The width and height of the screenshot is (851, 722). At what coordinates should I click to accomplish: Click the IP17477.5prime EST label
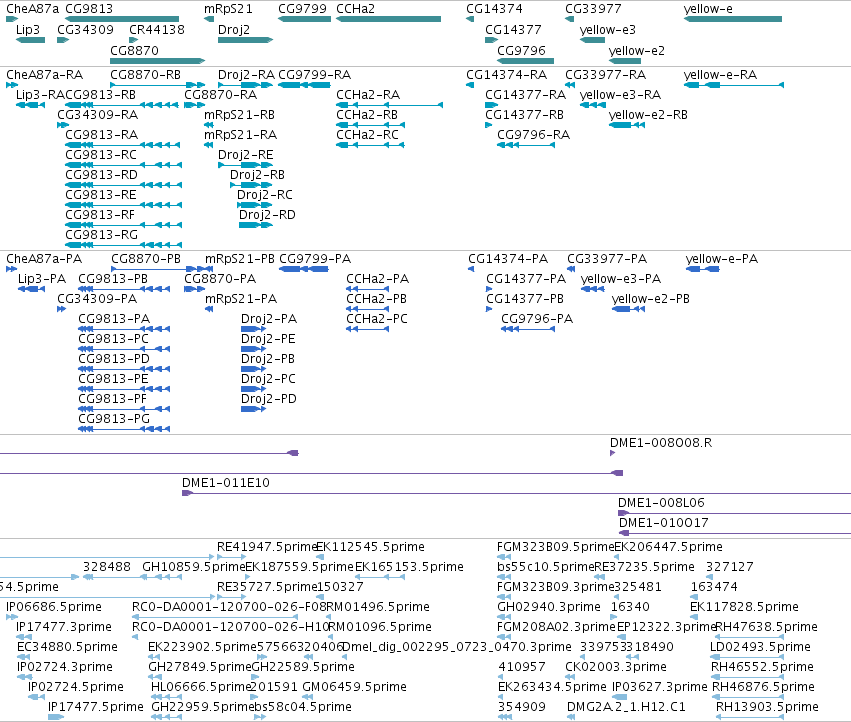pos(96,707)
